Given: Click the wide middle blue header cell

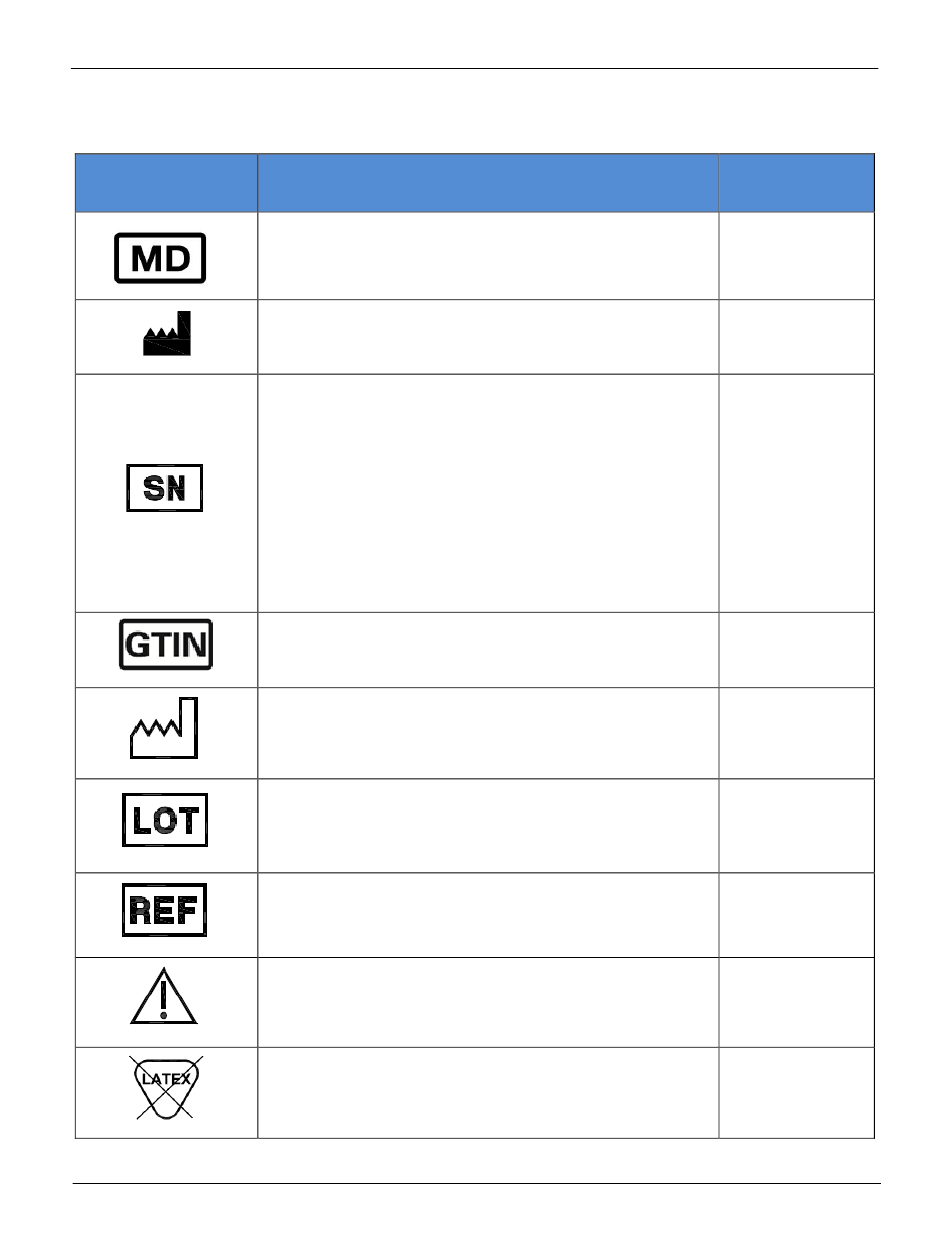Looking at the screenshot, I should pyautogui.click(x=488, y=182).
